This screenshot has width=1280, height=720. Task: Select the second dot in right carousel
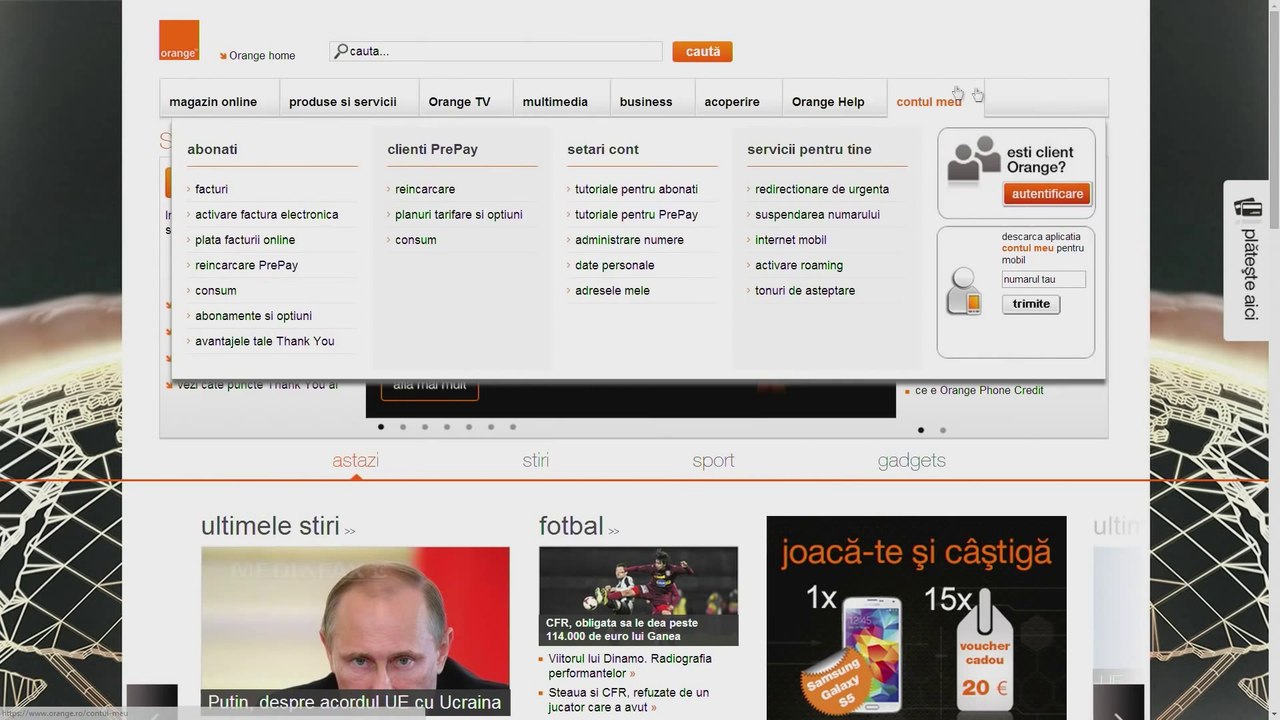click(x=943, y=430)
